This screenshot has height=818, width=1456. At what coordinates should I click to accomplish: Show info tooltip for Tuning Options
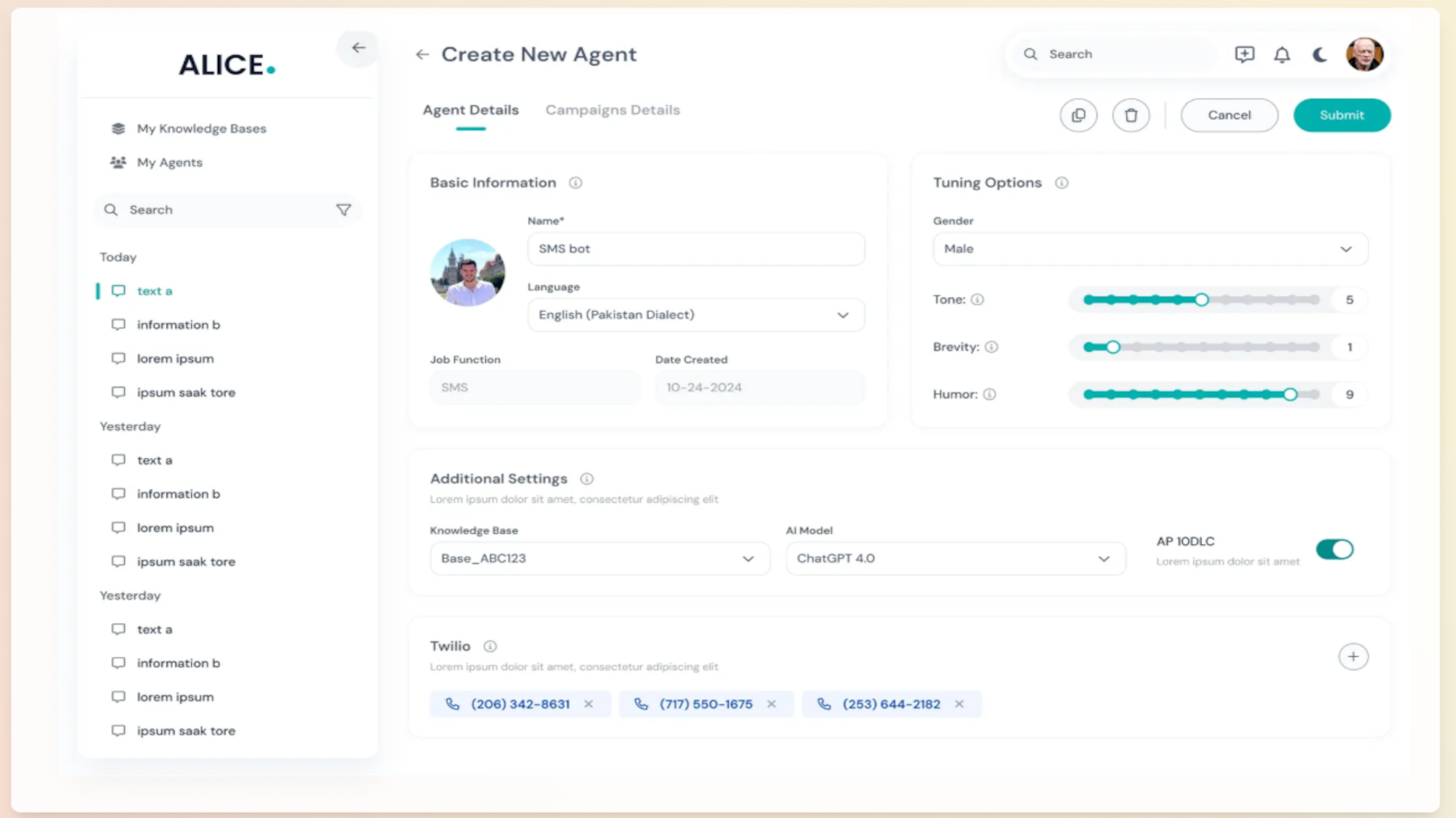click(x=1061, y=183)
